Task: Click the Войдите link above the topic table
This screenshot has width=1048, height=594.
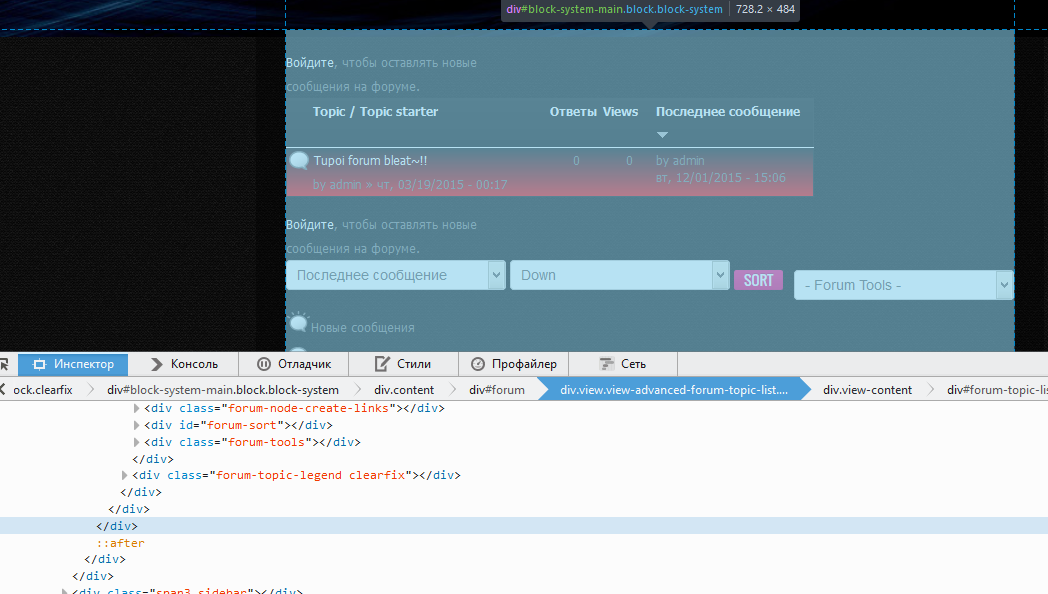Action: [x=309, y=63]
